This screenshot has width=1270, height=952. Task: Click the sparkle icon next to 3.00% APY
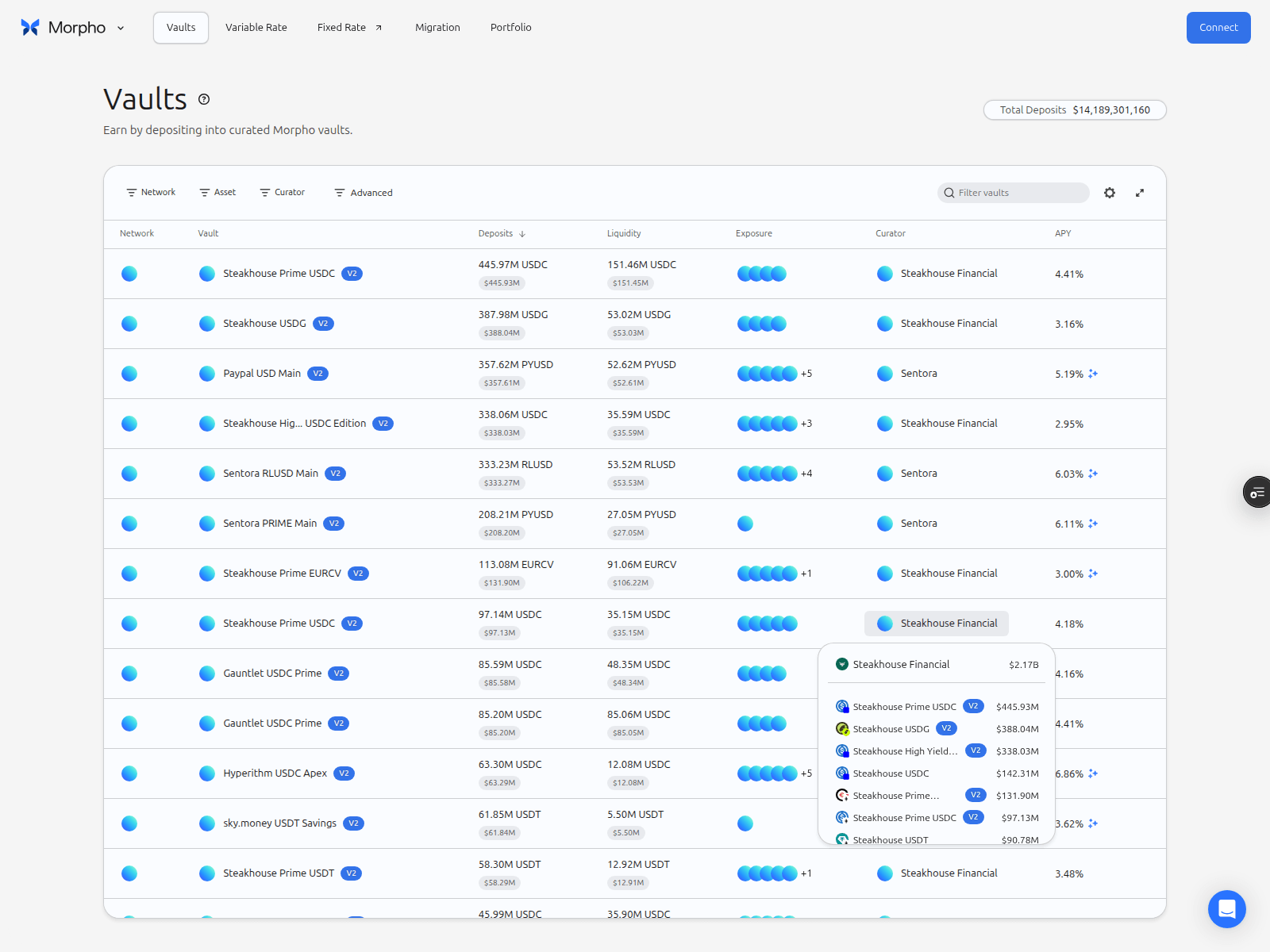(1093, 574)
